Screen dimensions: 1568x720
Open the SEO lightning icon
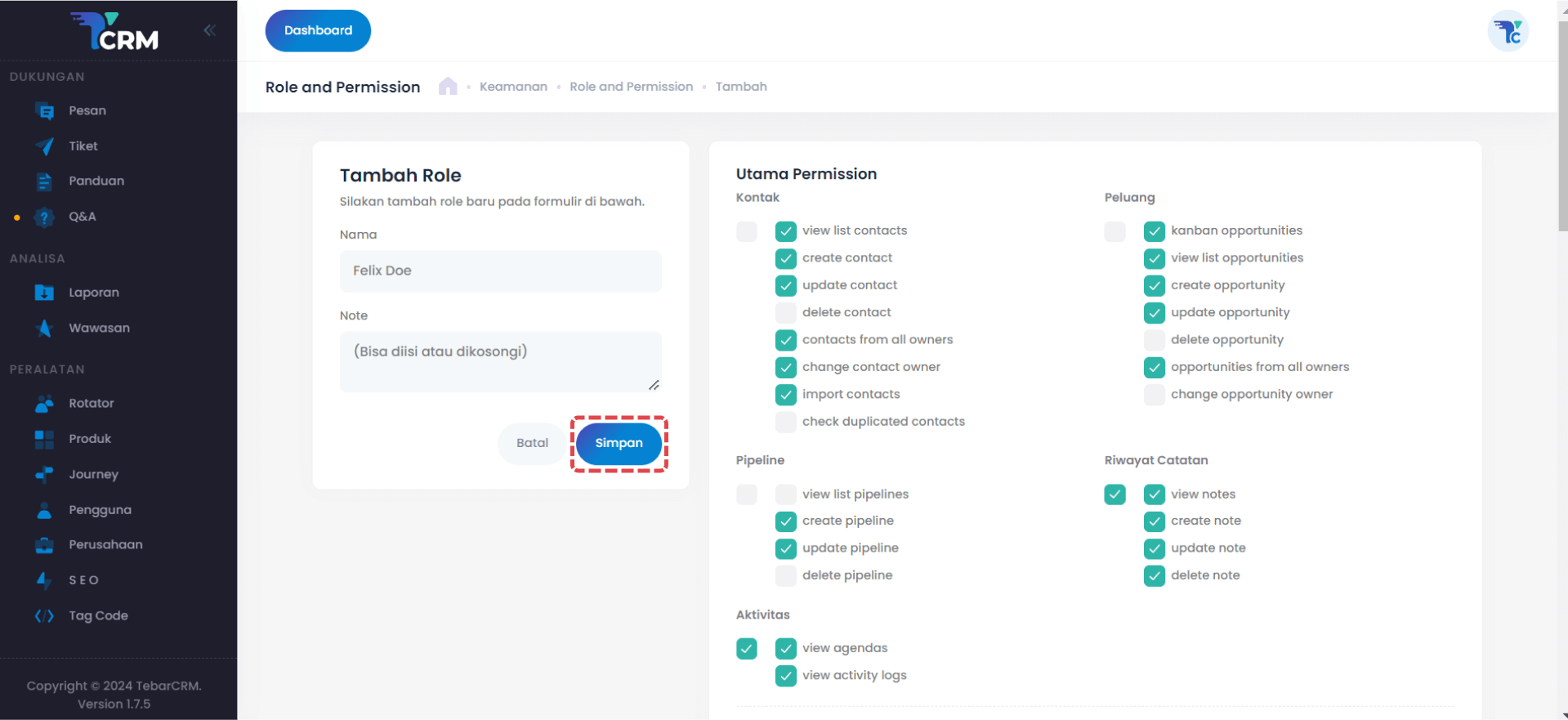(x=45, y=580)
